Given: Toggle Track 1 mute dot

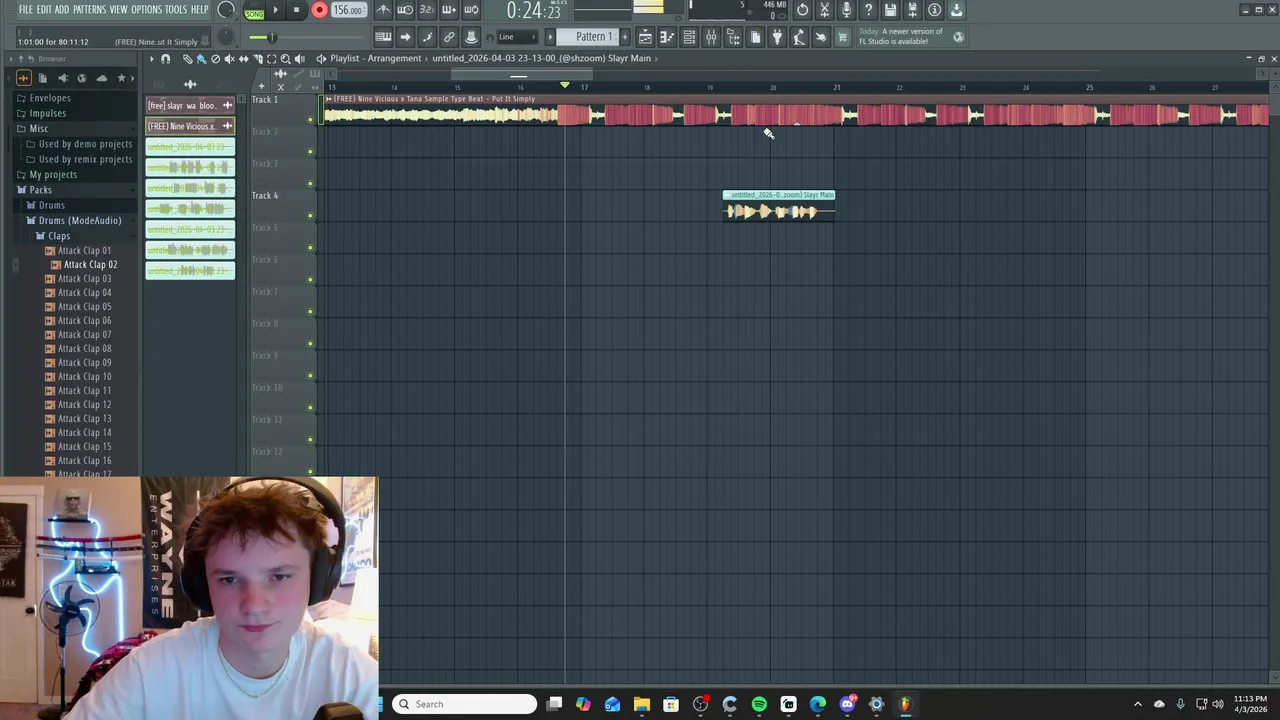Looking at the screenshot, I should pyautogui.click(x=310, y=120).
